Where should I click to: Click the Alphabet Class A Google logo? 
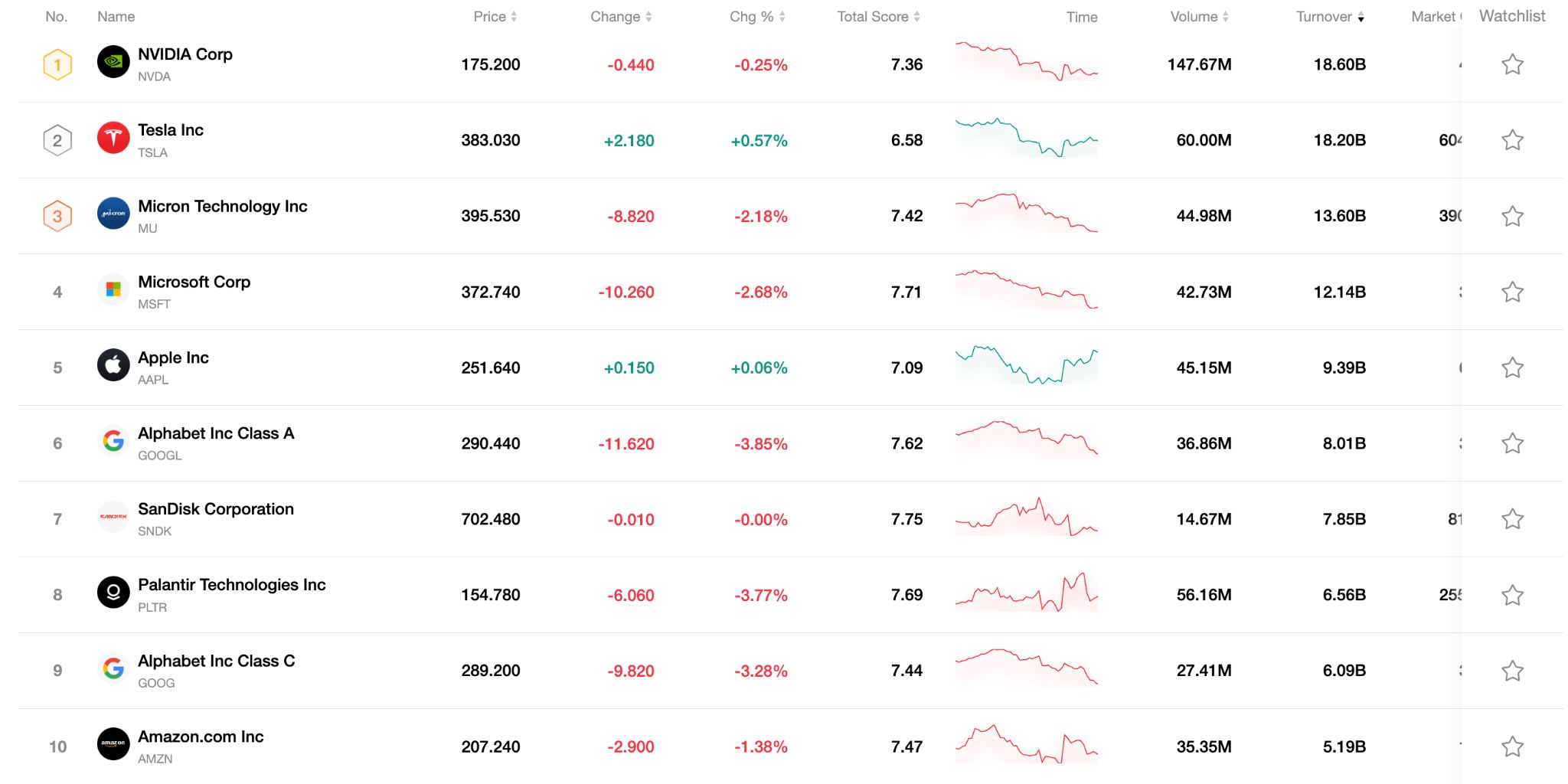coord(113,443)
